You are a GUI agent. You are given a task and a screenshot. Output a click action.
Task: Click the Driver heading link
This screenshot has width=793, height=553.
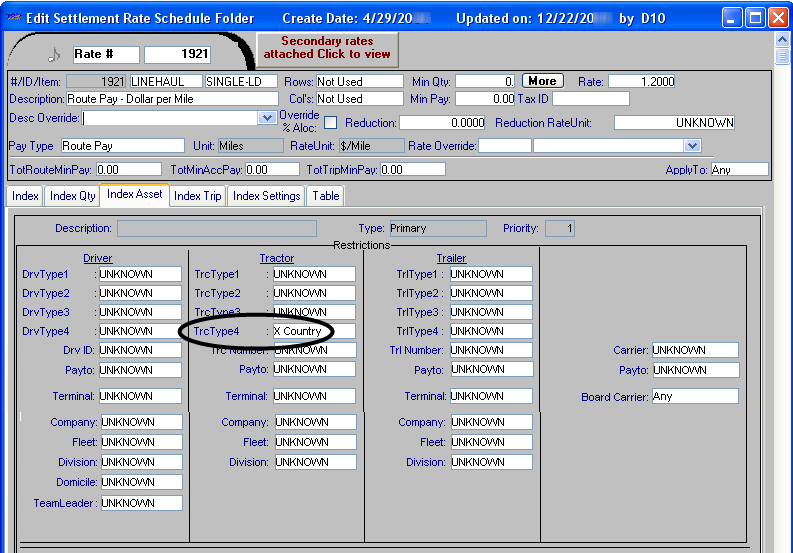(x=98, y=258)
